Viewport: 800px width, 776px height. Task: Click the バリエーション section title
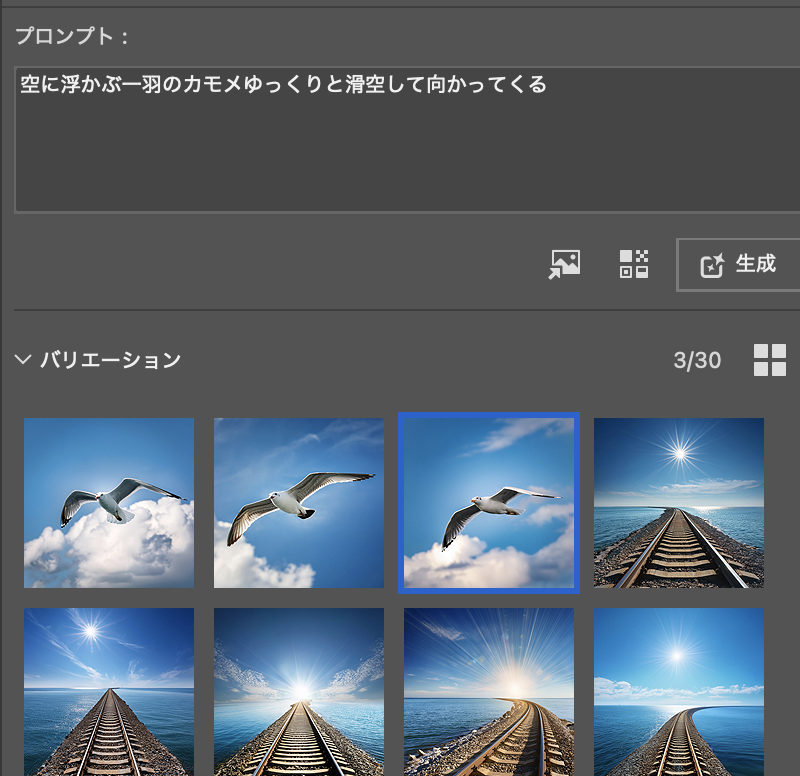(110, 360)
